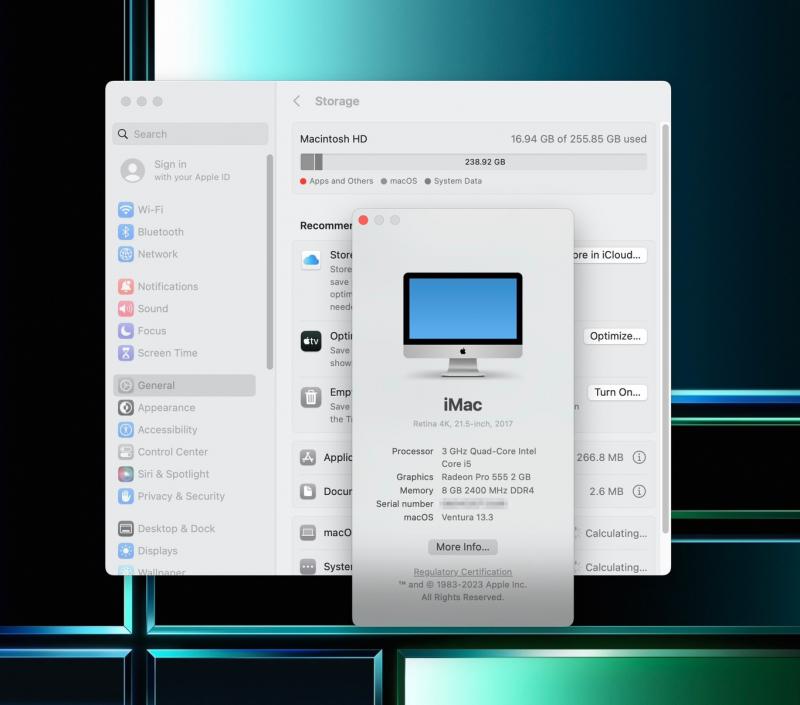Image resolution: width=800 pixels, height=705 pixels.
Task: Select Control Center sidebar item
Action: point(163,452)
